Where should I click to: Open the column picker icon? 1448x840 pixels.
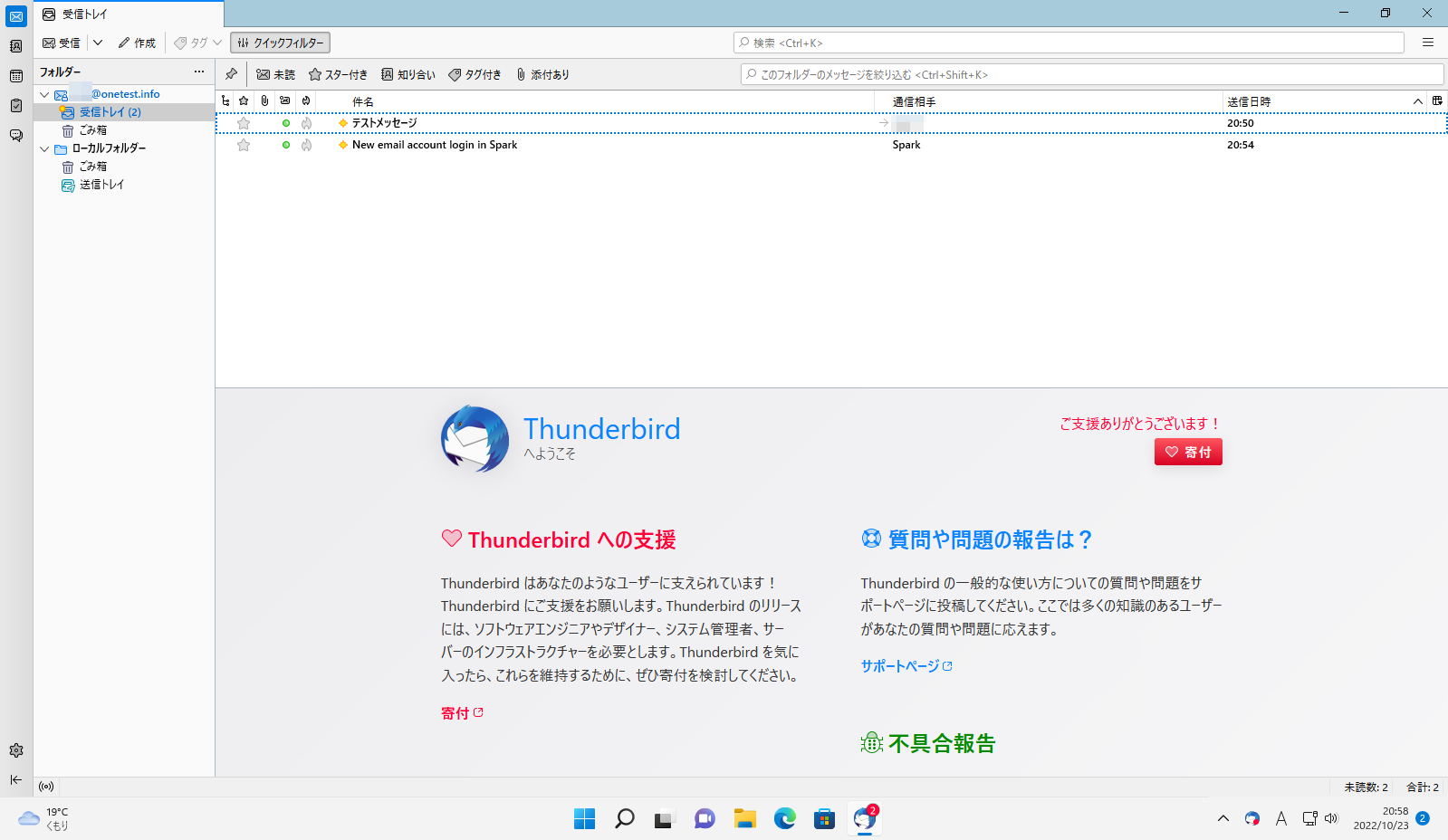click(x=1437, y=100)
